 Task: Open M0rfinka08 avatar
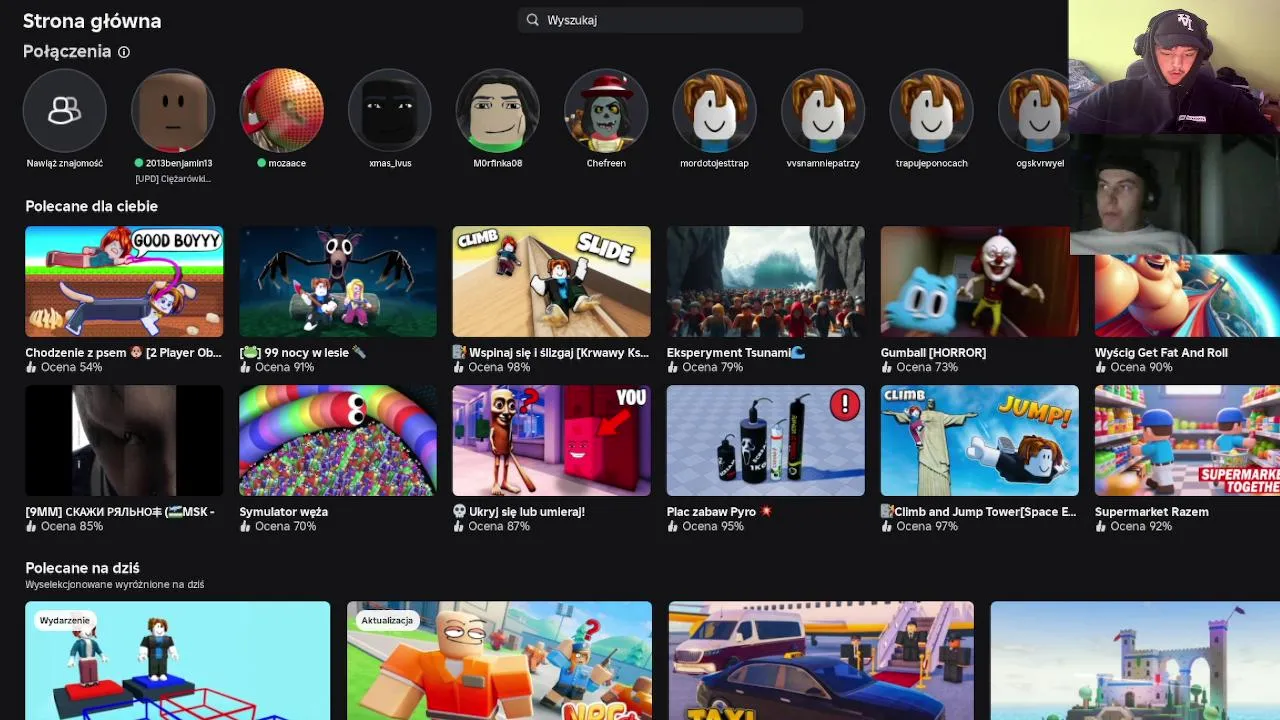[x=498, y=110]
